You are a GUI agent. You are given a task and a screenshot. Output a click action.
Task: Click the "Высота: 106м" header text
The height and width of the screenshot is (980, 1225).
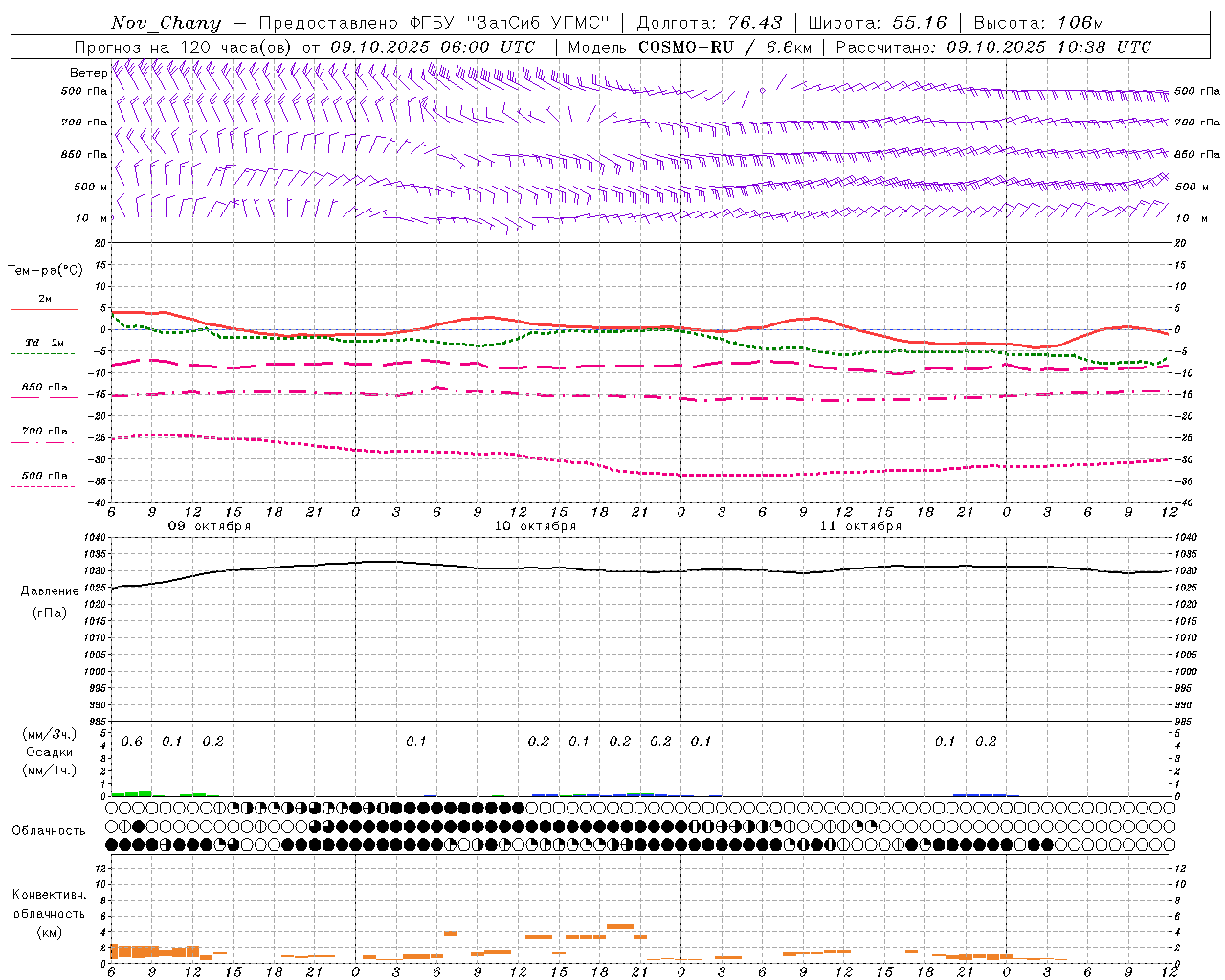pyautogui.click(x=1038, y=23)
